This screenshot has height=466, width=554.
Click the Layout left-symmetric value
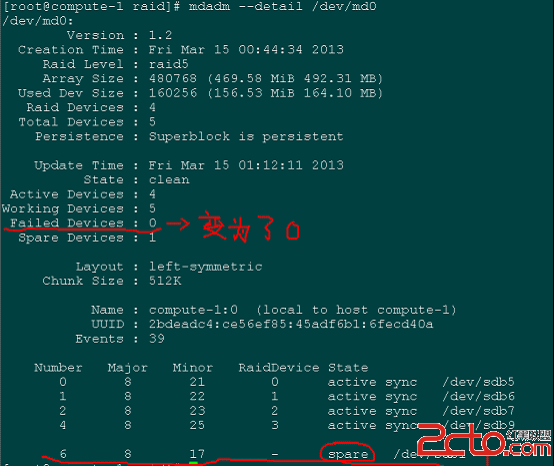(205, 266)
